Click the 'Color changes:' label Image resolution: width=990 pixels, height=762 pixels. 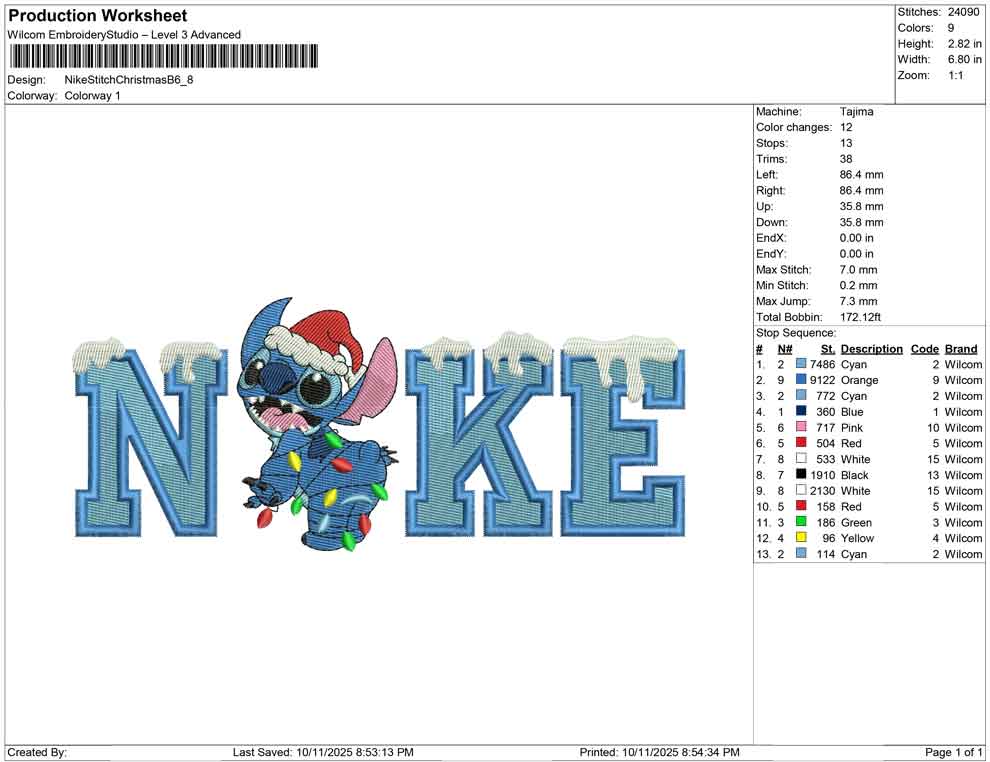794,128
